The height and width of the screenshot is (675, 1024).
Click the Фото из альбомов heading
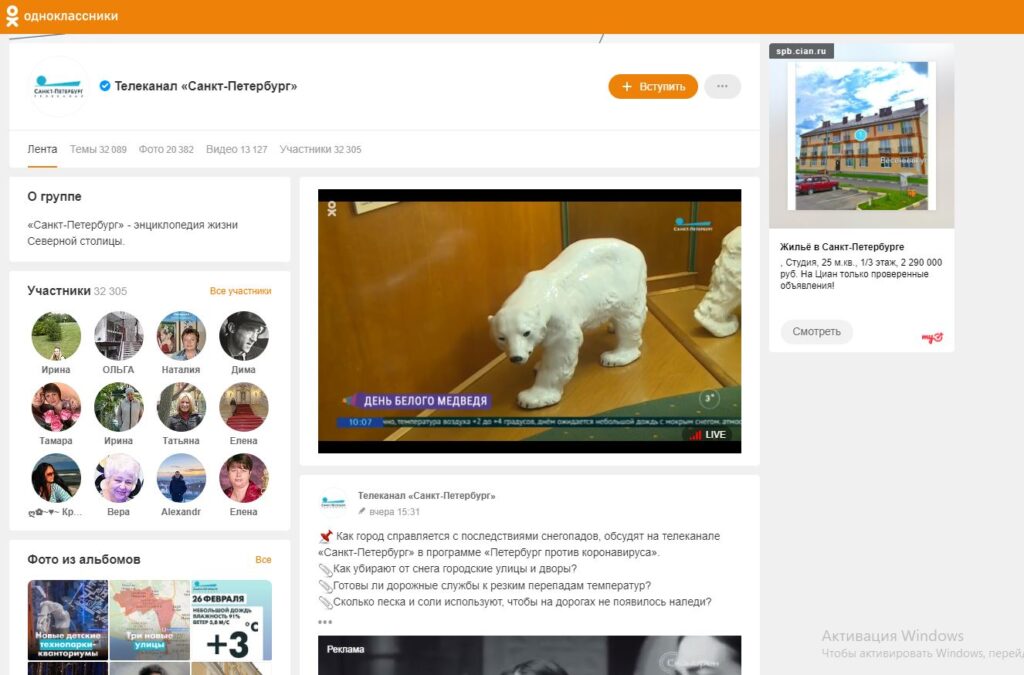84,559
